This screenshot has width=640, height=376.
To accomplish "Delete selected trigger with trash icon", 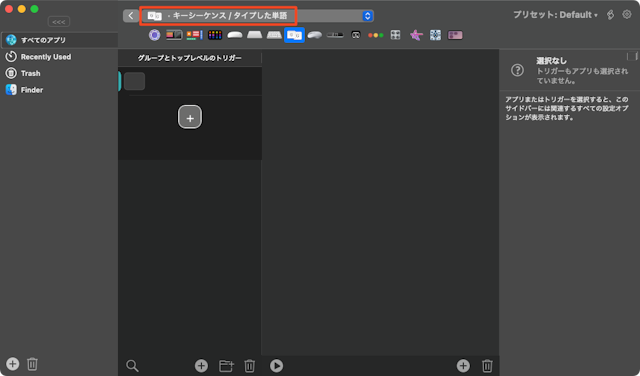I will coord(249,365).
